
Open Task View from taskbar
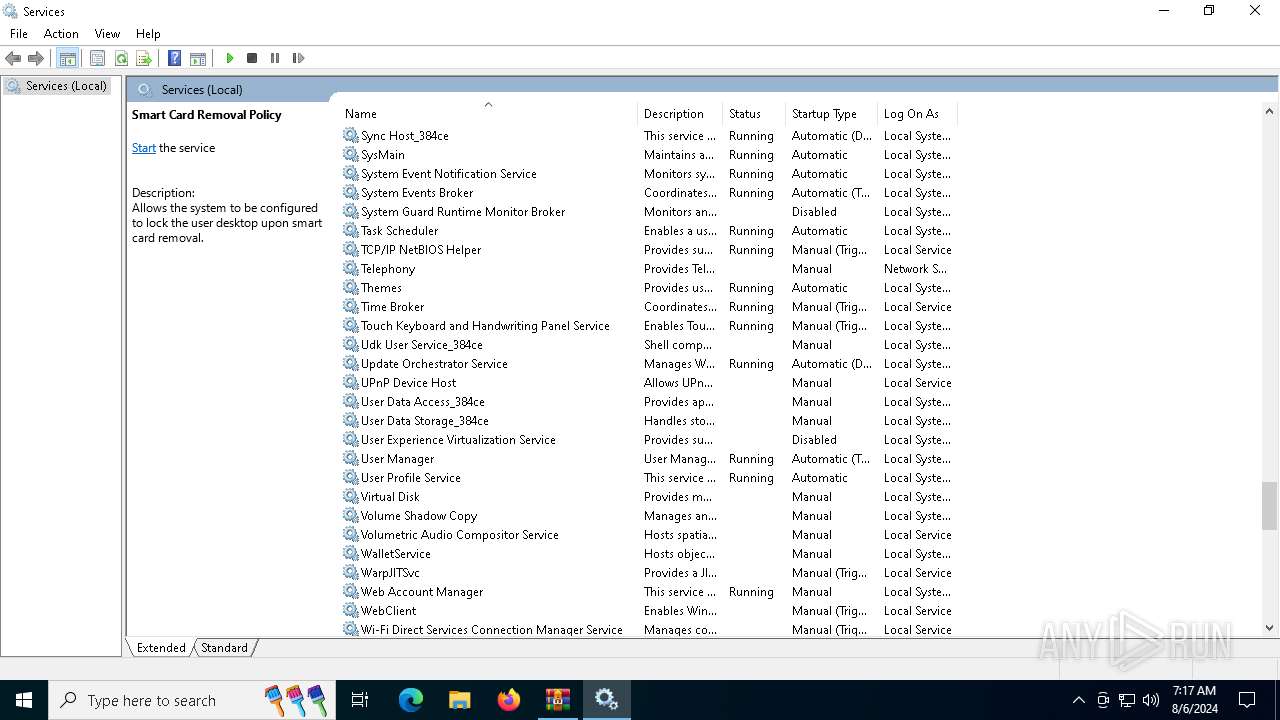point(360,700)
